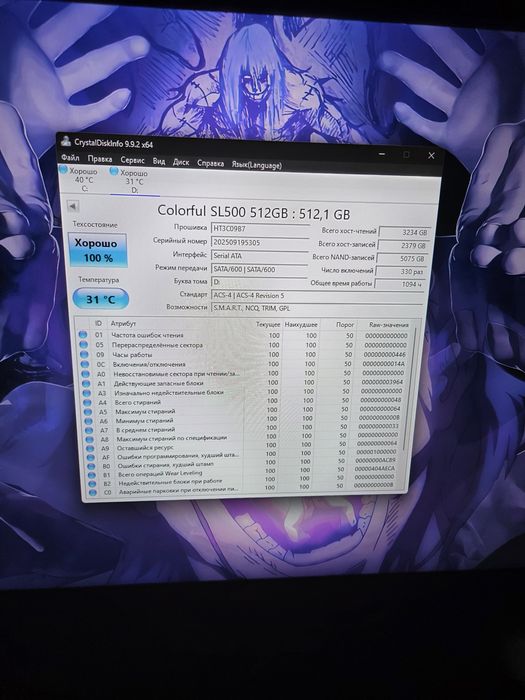Minimize the CrystalDiskInfo window
The height and width of the screenshot is (700, 525).
(382, 154)
